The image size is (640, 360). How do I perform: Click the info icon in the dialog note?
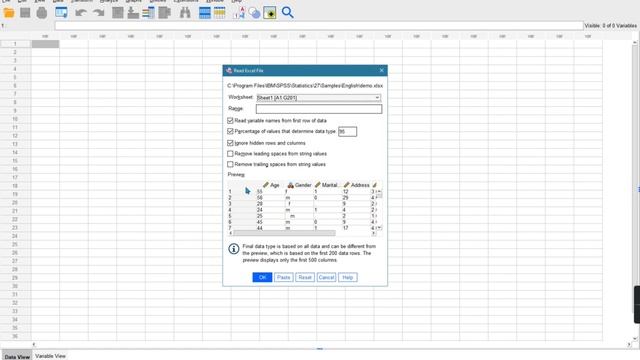click(233, 249)
